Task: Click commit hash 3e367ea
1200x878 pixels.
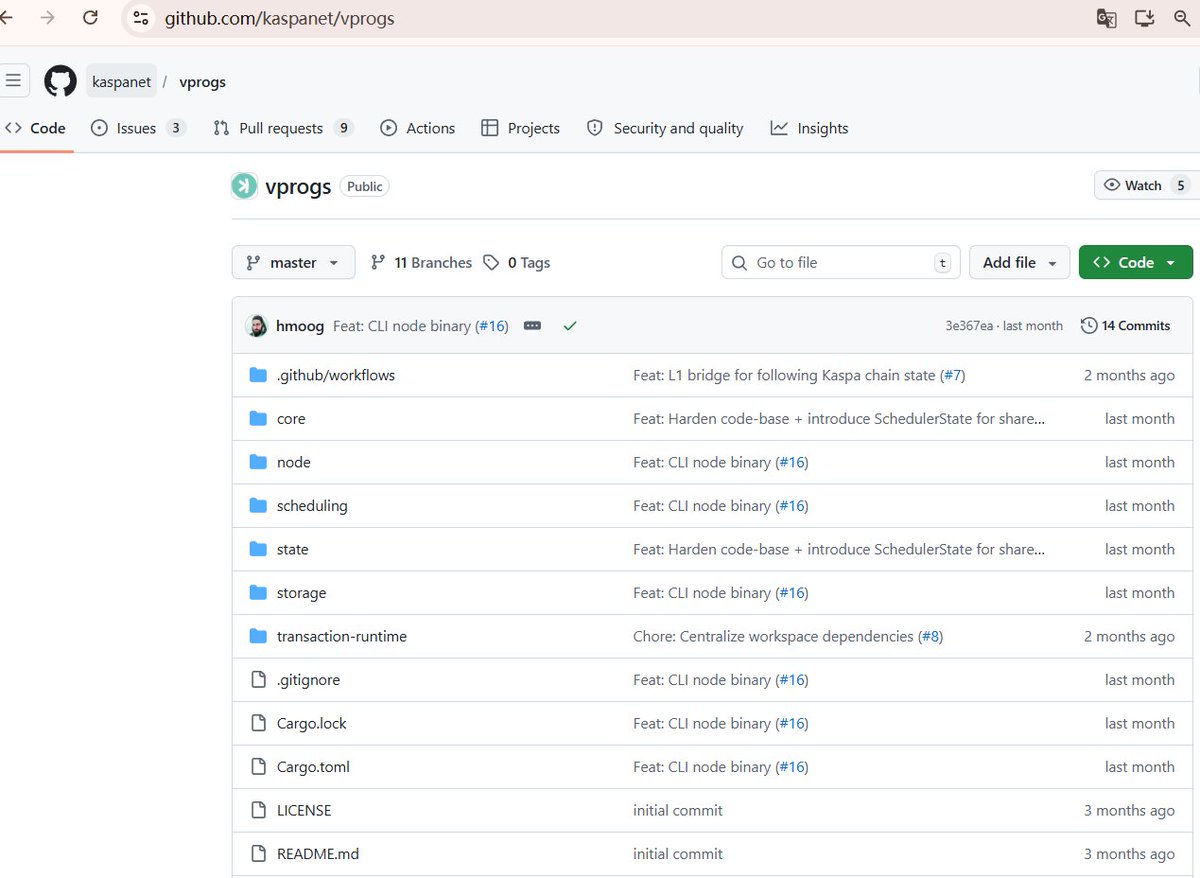Action: click(969, 326)
